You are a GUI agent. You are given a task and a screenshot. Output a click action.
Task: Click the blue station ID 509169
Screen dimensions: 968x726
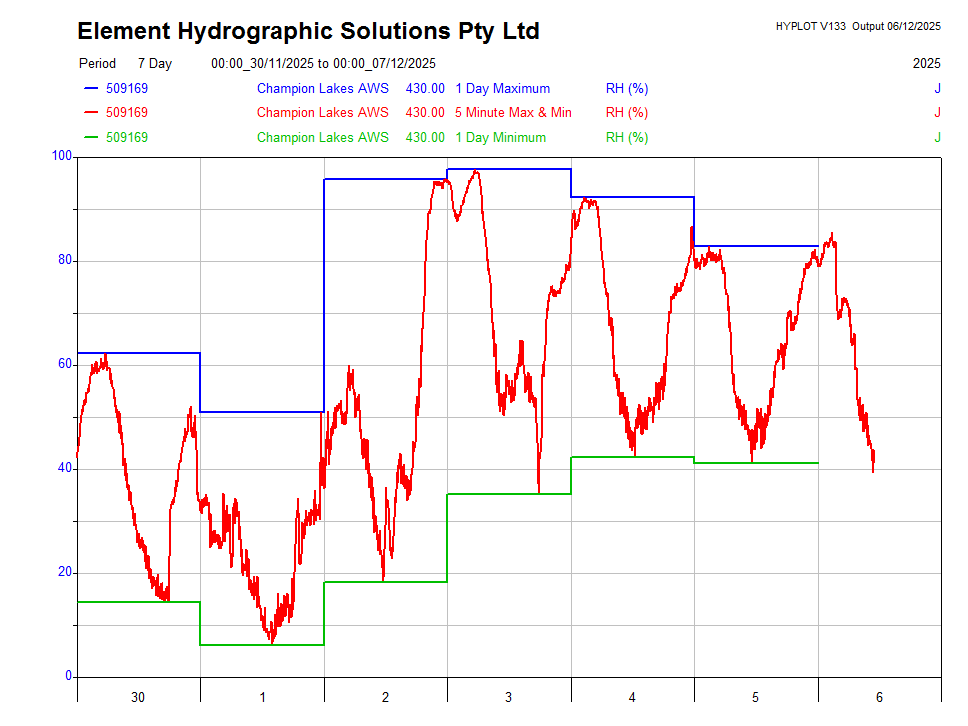127,89
